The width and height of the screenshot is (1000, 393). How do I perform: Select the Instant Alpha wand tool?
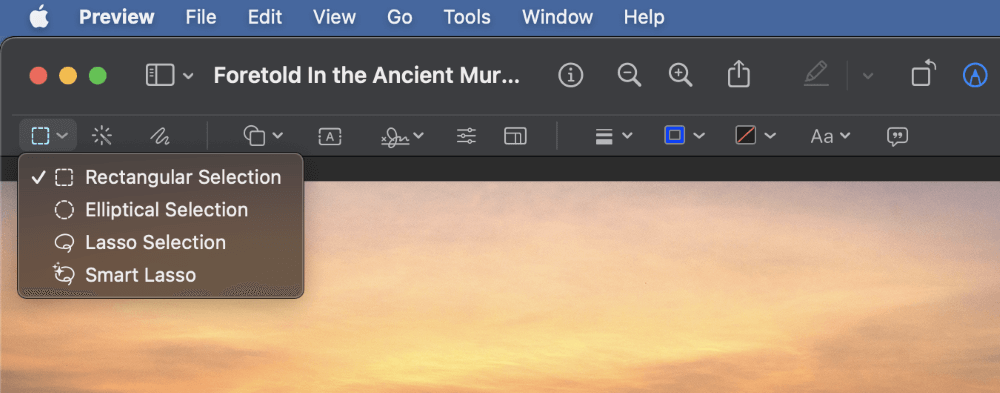pyautogui.click(x=102, y=136)
